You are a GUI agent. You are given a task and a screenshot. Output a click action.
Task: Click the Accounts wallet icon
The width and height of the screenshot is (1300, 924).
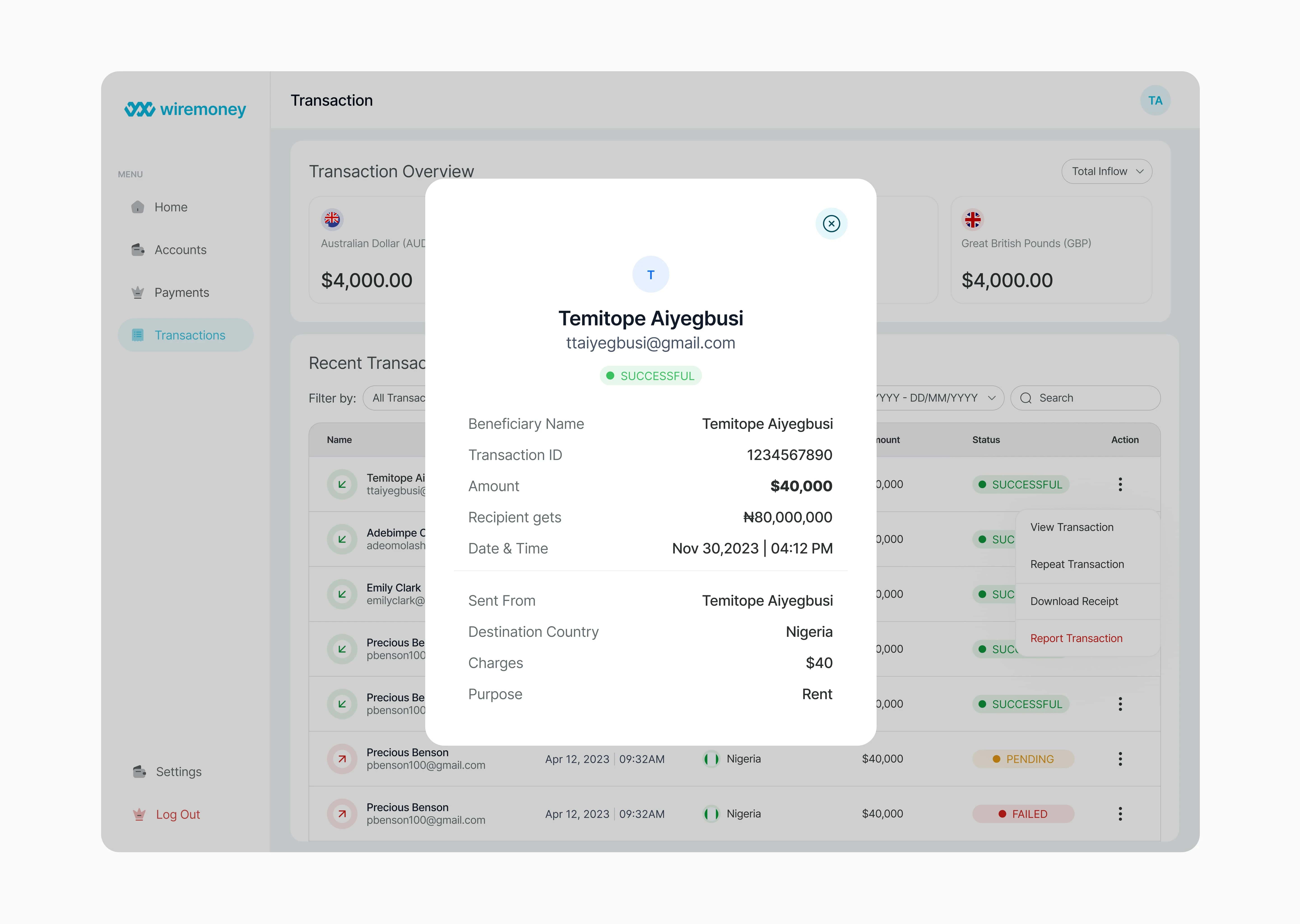tap(138, 250)
